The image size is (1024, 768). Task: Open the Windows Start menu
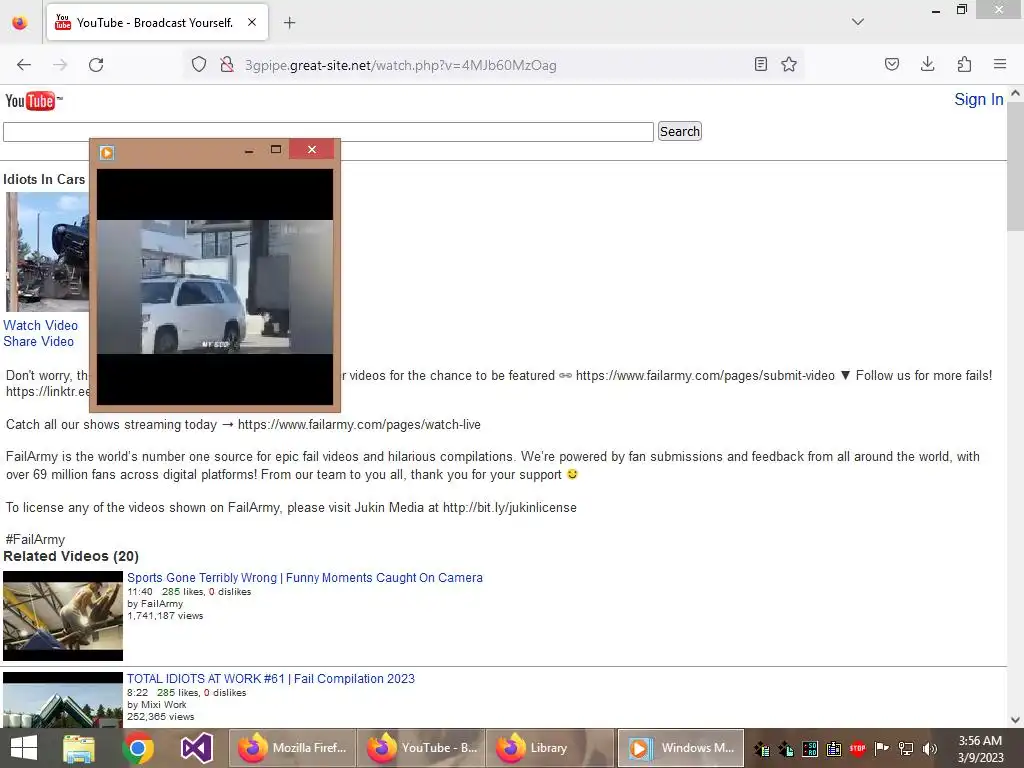pos(24,748)
